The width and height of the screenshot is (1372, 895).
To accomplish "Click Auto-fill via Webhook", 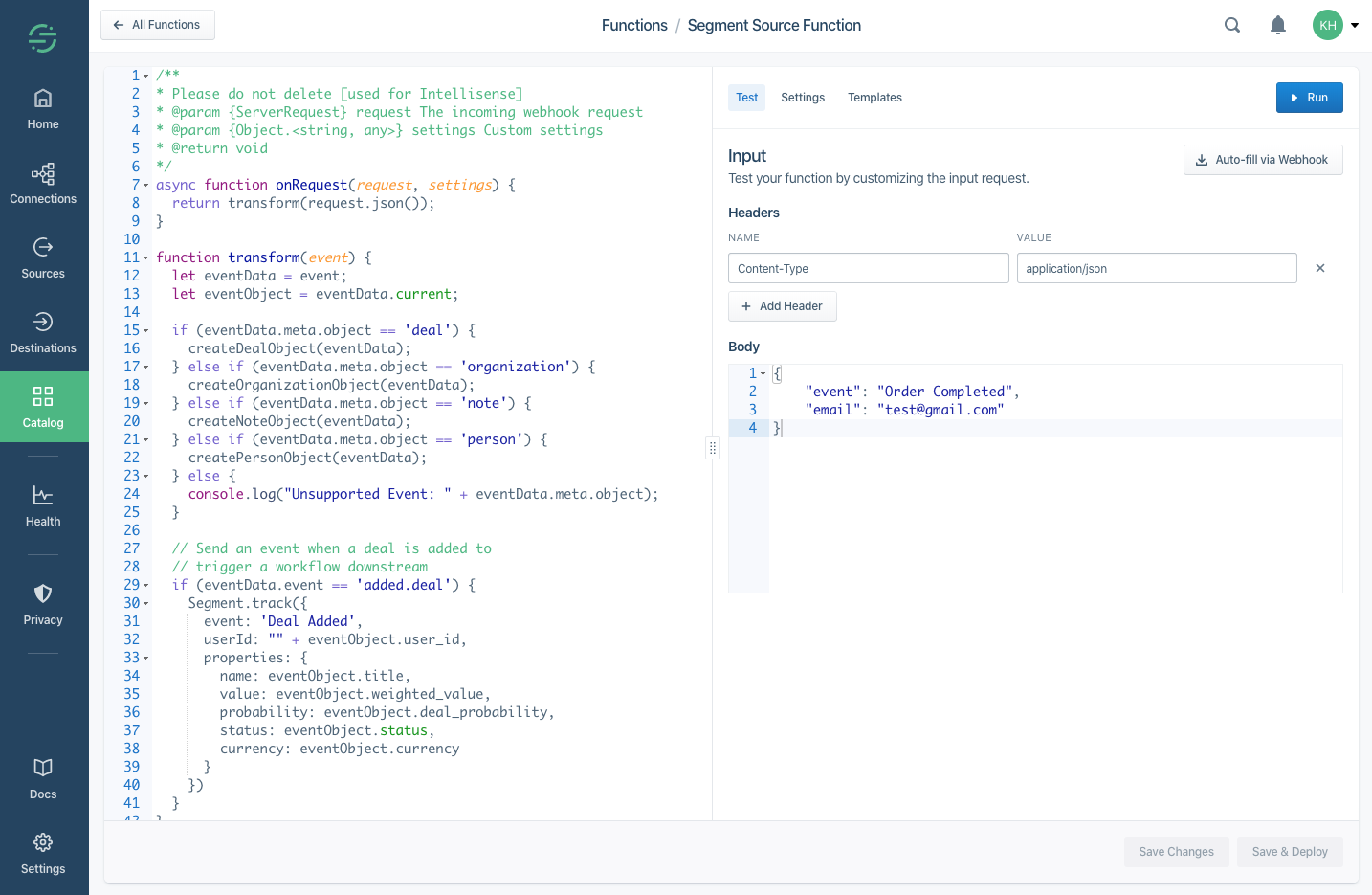I will click(x=1263, y=160).
